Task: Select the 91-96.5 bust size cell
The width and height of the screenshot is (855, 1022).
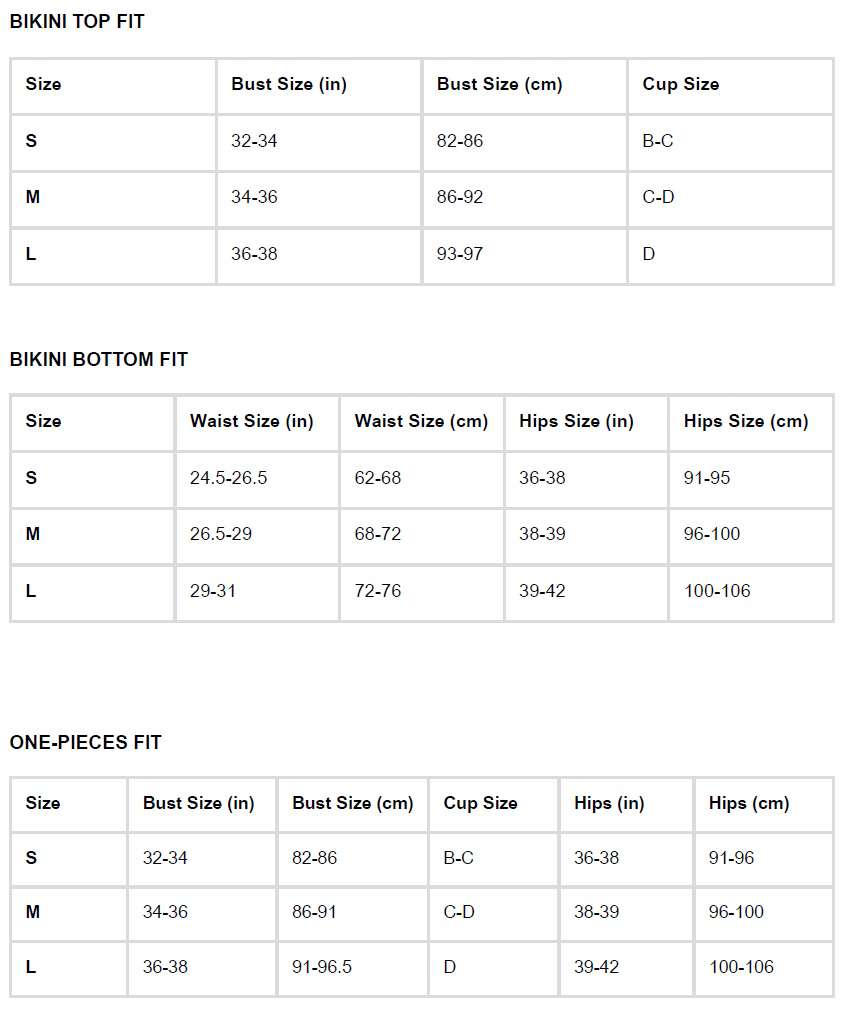Action: click(322, 967)
